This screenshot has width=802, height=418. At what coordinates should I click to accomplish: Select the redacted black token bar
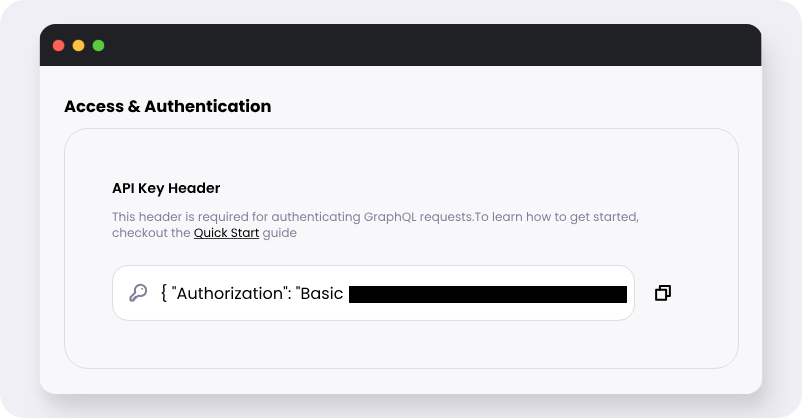coord(488,294)
